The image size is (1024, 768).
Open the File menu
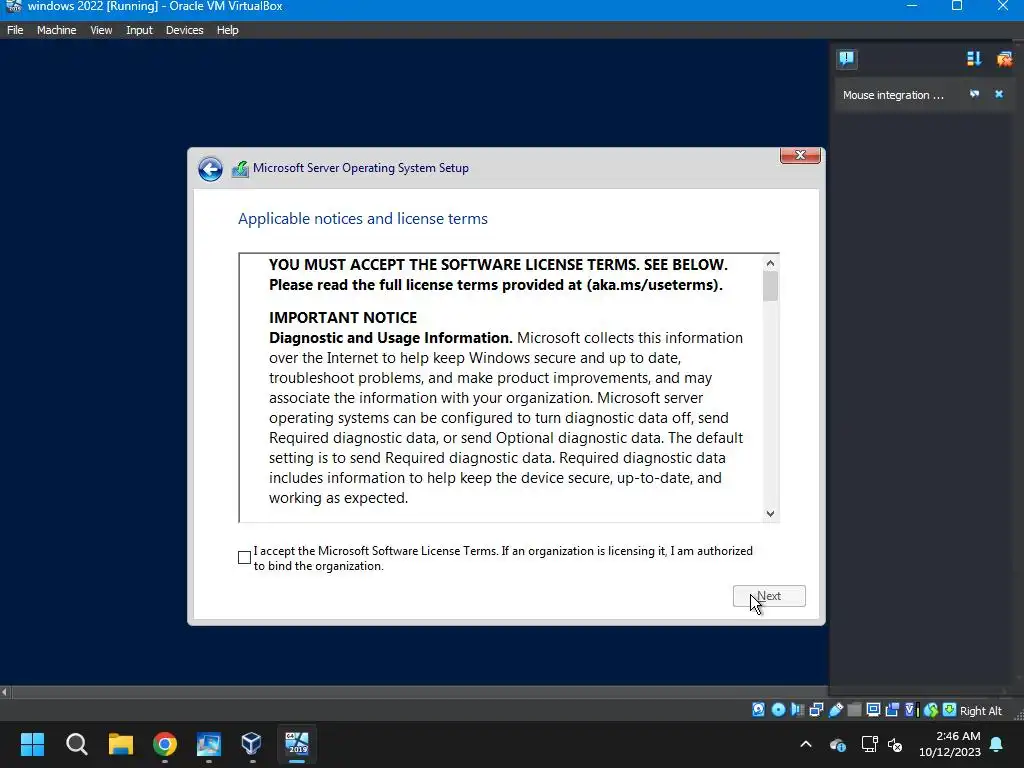point(15,30)
